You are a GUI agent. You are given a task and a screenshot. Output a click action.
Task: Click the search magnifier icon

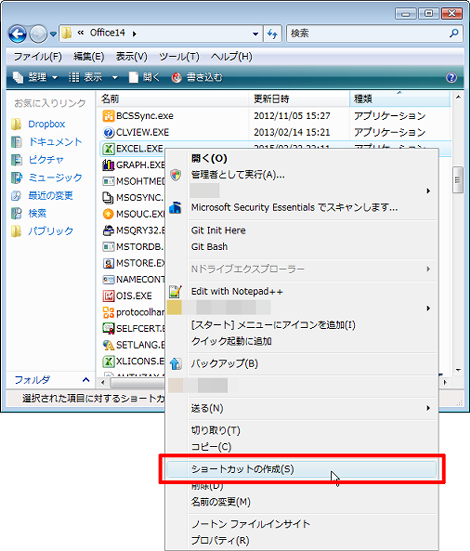coord(454,33)
